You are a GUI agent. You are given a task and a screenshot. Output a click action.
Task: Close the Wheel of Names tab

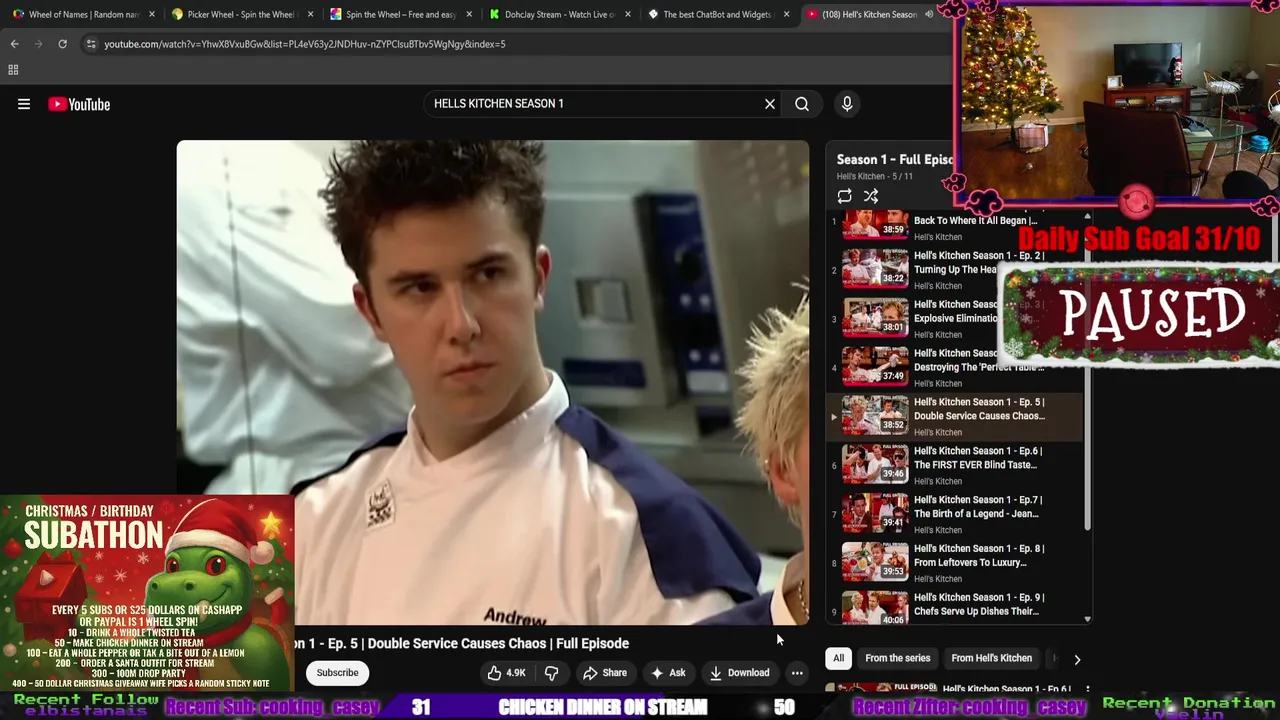tap(152, 15)
